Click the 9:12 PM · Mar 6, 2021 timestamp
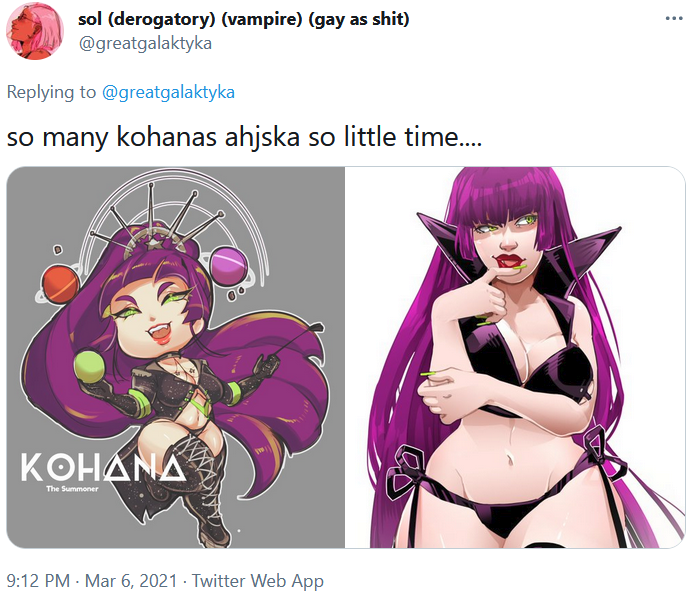Viewport: 690px width, 593px height. point(92,580)
